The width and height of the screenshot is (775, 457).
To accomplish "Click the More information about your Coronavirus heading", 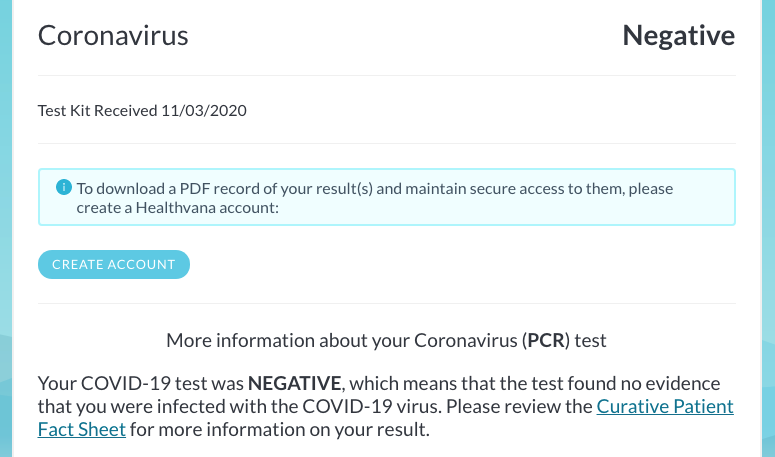I will click(x=386, y=340).
